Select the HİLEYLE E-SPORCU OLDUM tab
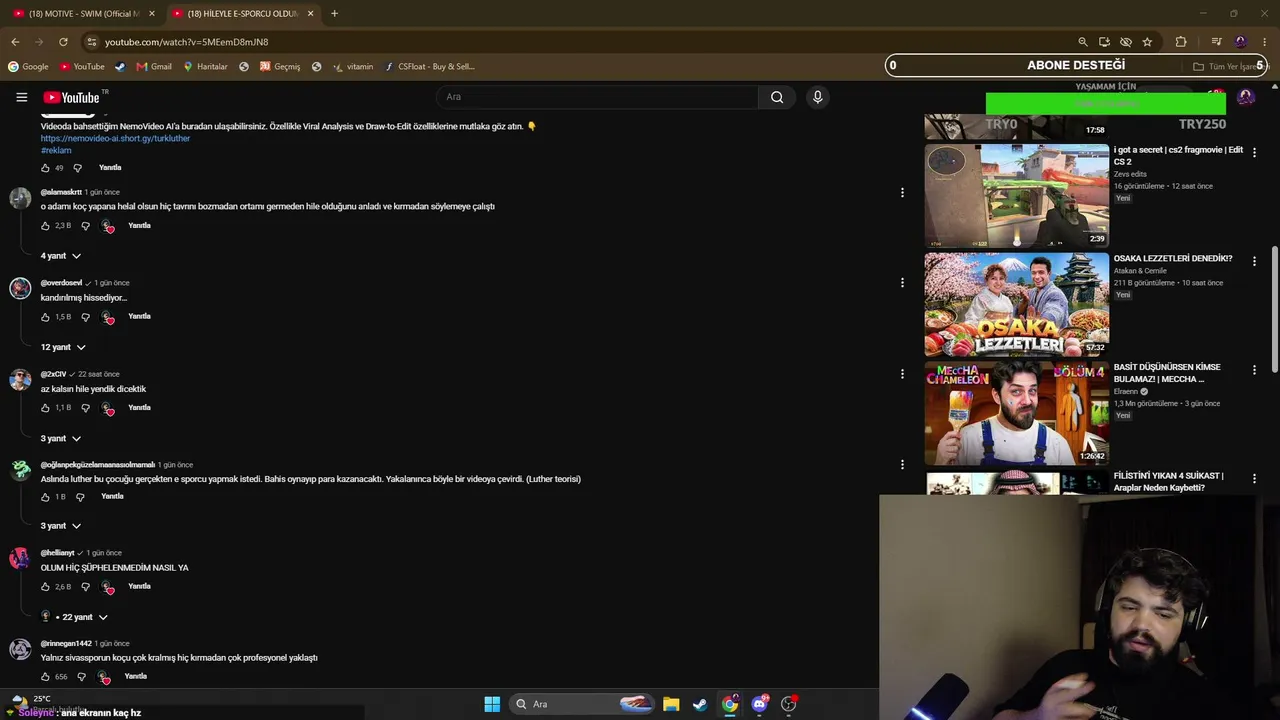The image size is (1280, 720). pos(242,14)
